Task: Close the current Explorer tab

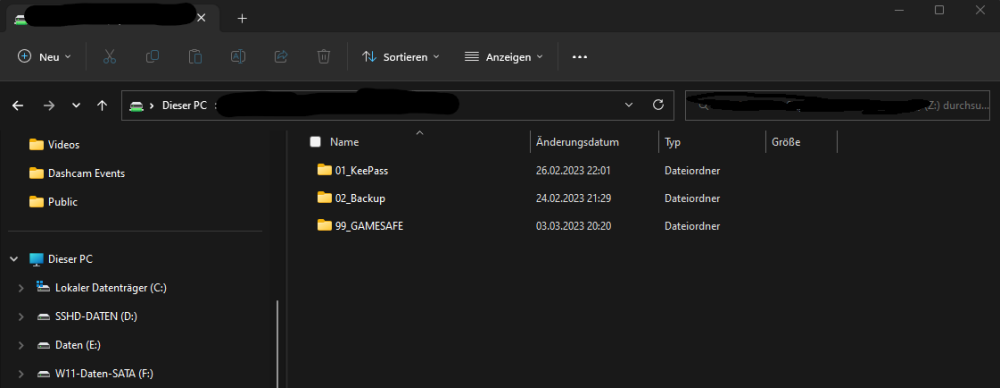Action: point(202,18)
